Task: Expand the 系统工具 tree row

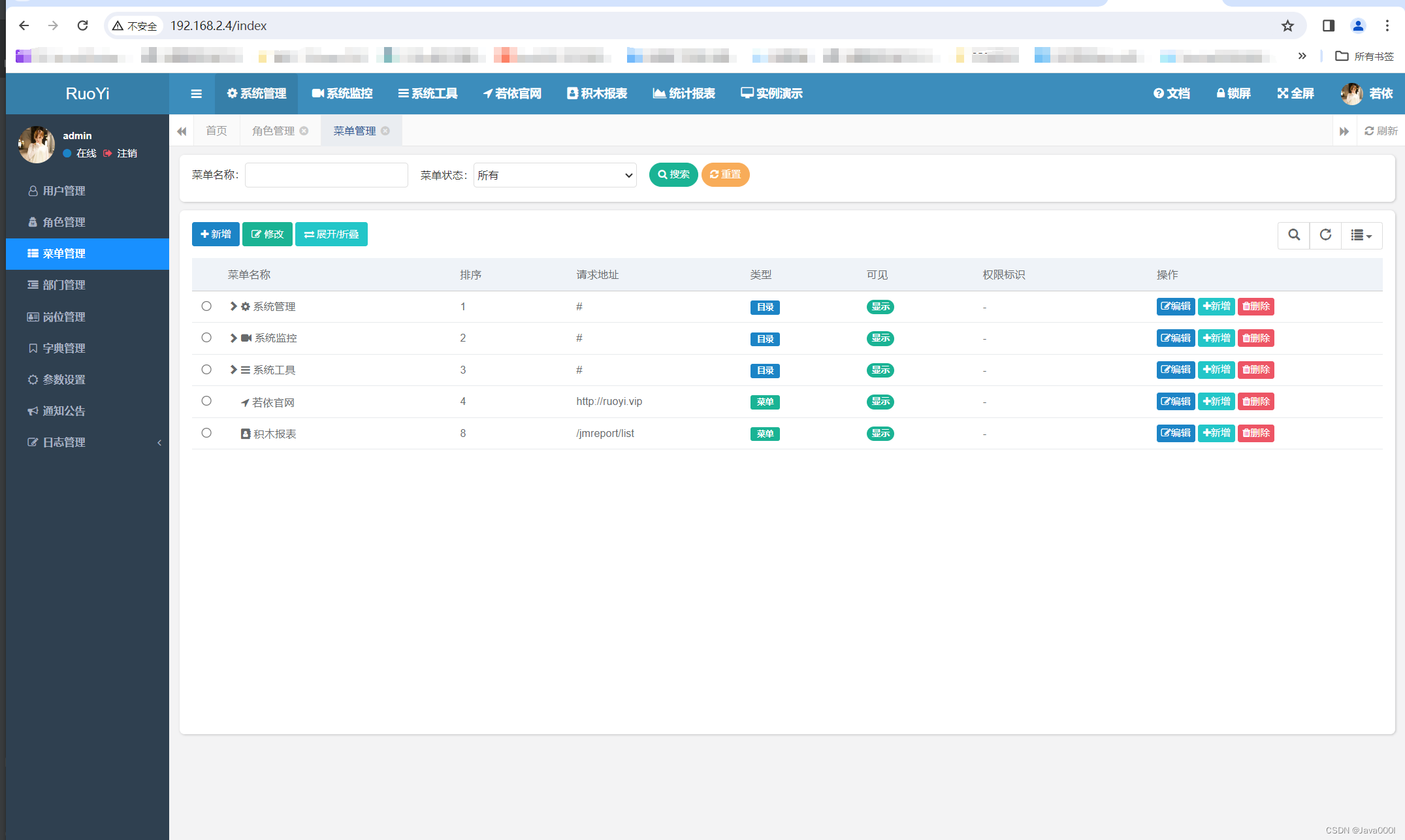Action: (x=233, y=369)
